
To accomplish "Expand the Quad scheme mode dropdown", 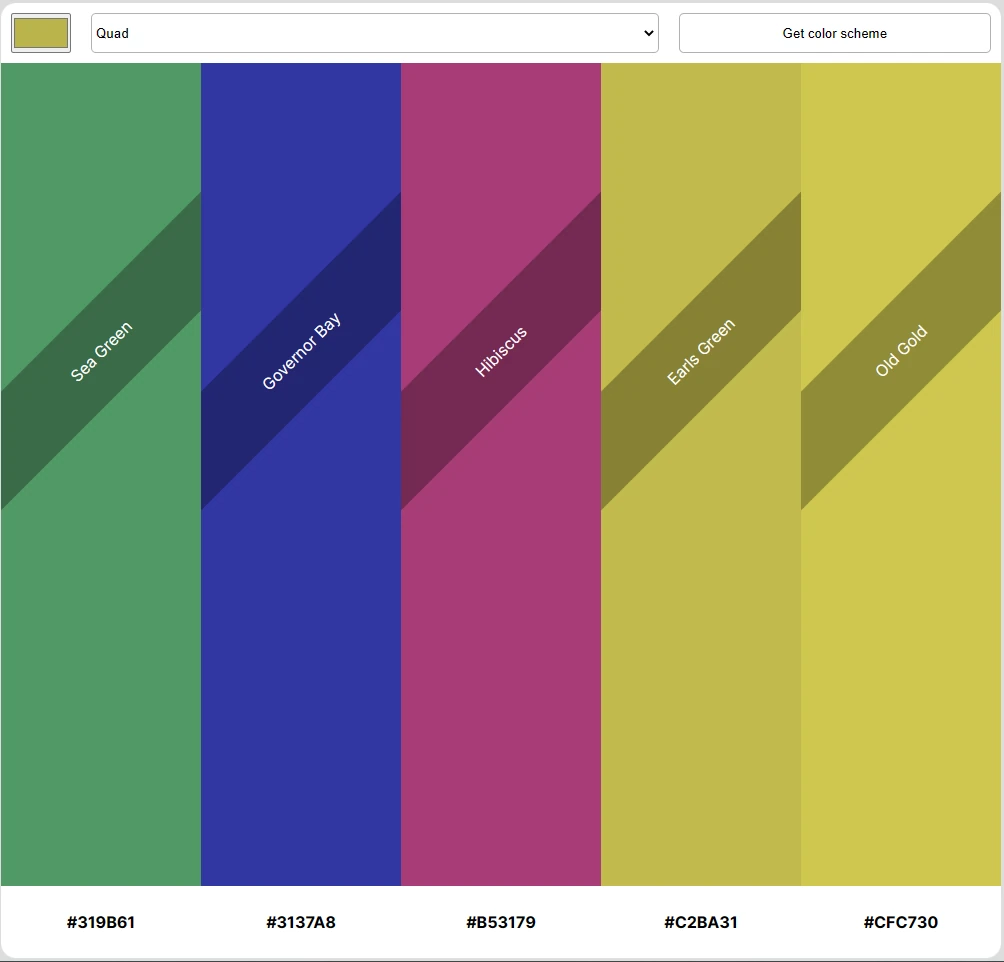I will tap(374, 33).
